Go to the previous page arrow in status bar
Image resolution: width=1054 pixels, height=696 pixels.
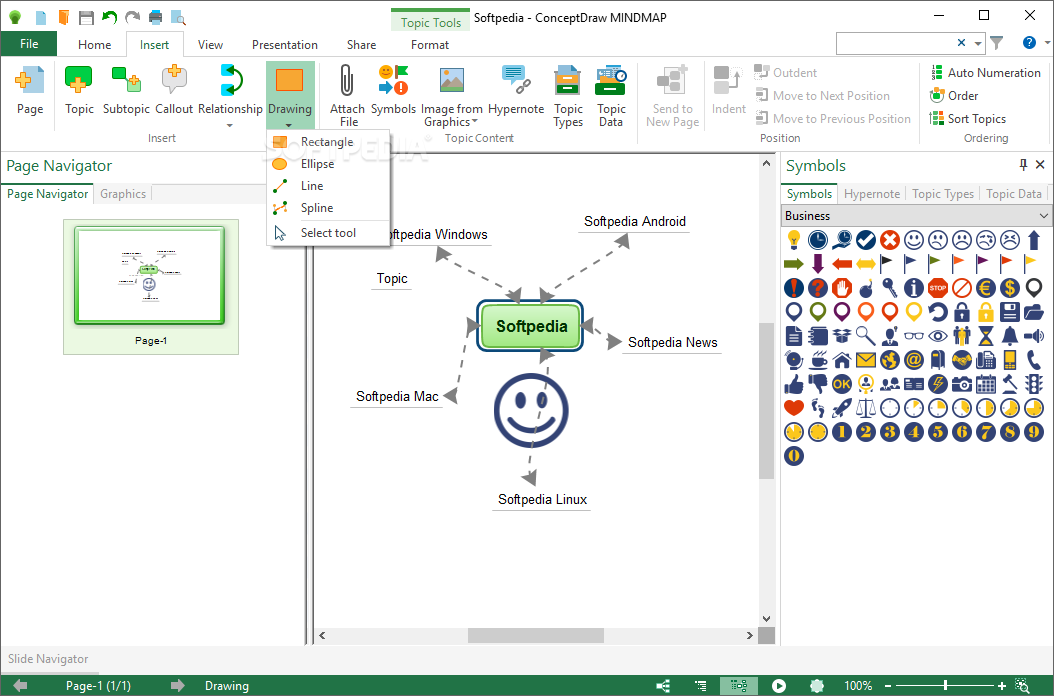(x=20, y=685)
